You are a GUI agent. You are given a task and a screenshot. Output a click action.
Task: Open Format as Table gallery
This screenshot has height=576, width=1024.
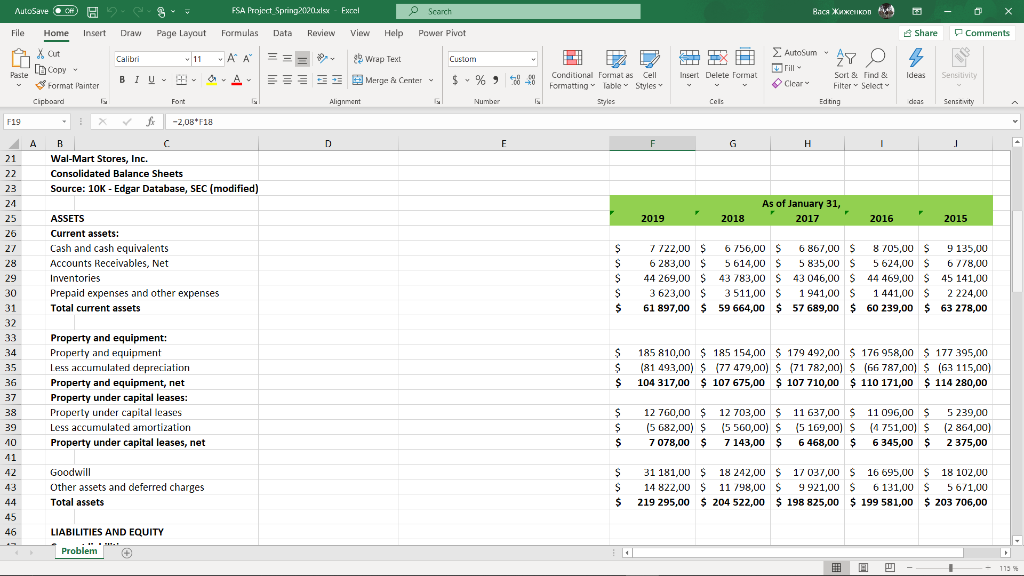[x=615, y=69]
